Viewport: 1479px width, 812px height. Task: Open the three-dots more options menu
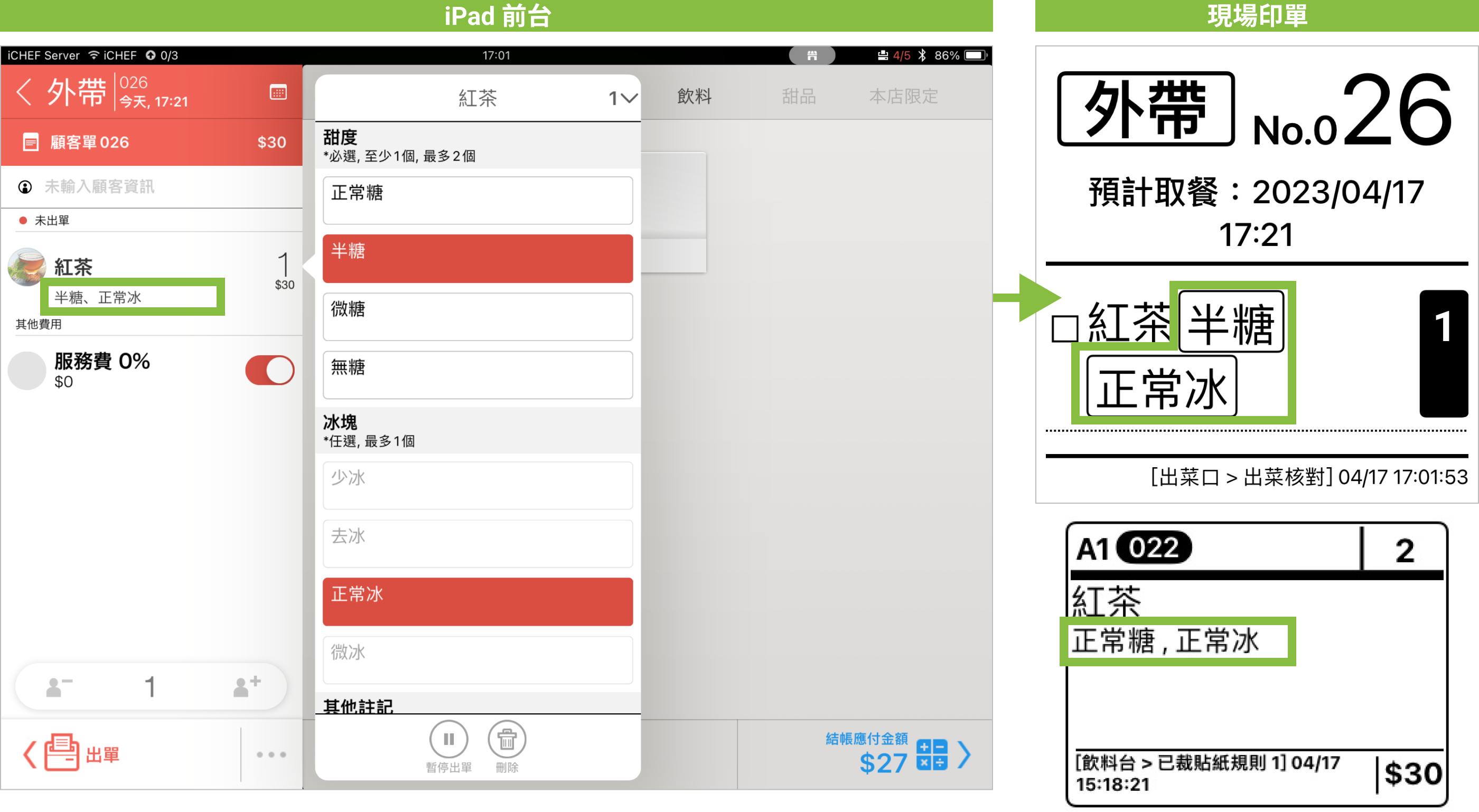point(271,754)
